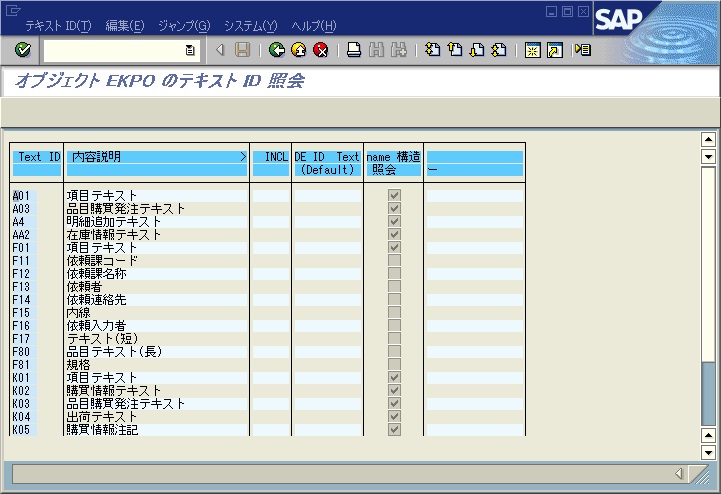Expand status bar arrow at bottom right
Image resolution: width=721 pixels, height=494 pixels.
tap(680, 473)
